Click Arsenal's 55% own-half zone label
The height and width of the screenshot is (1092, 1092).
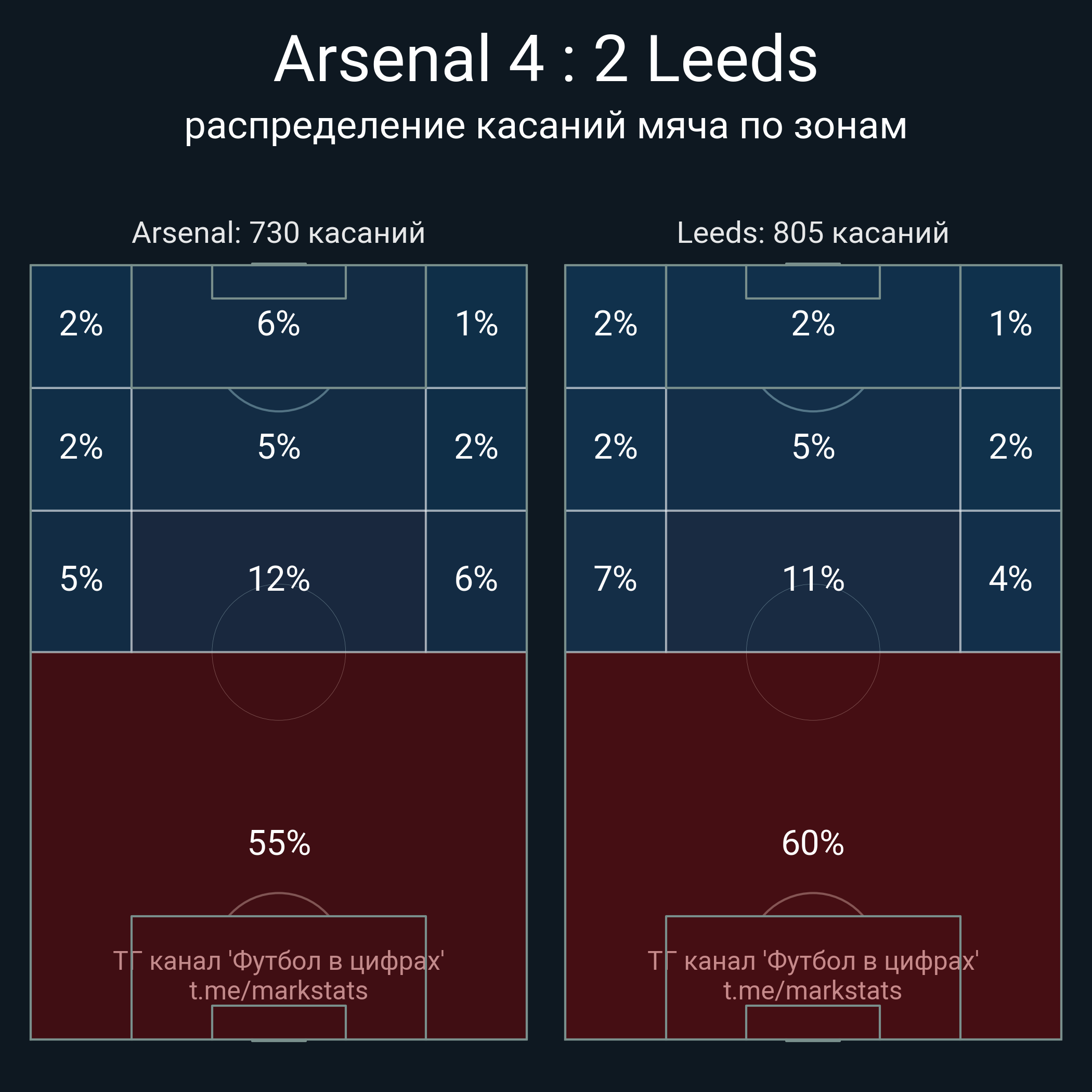[x=279, y=843]
